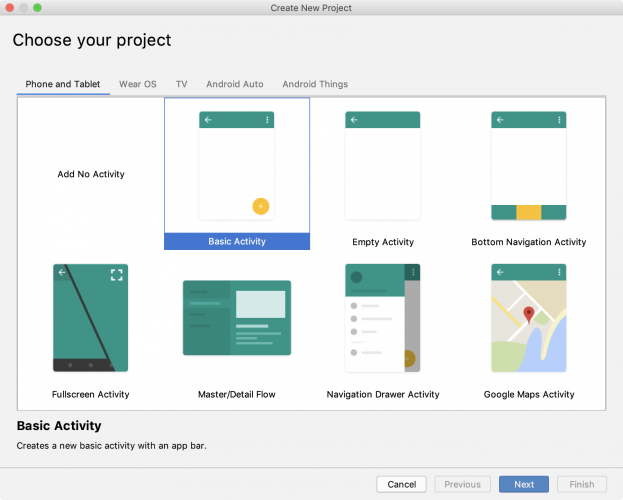This screenshot has height=500, width=623.
Task: Click the back arrow in Basic Activity preview
Action: 208,120
